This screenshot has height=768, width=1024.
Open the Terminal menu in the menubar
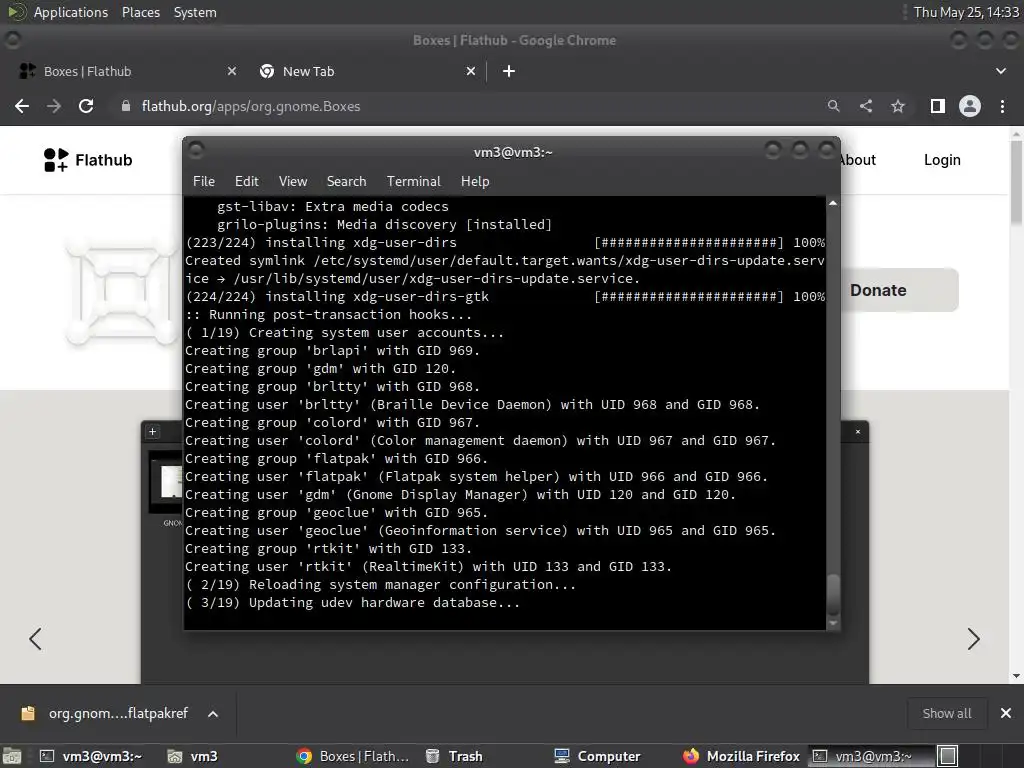coord(413,181)
